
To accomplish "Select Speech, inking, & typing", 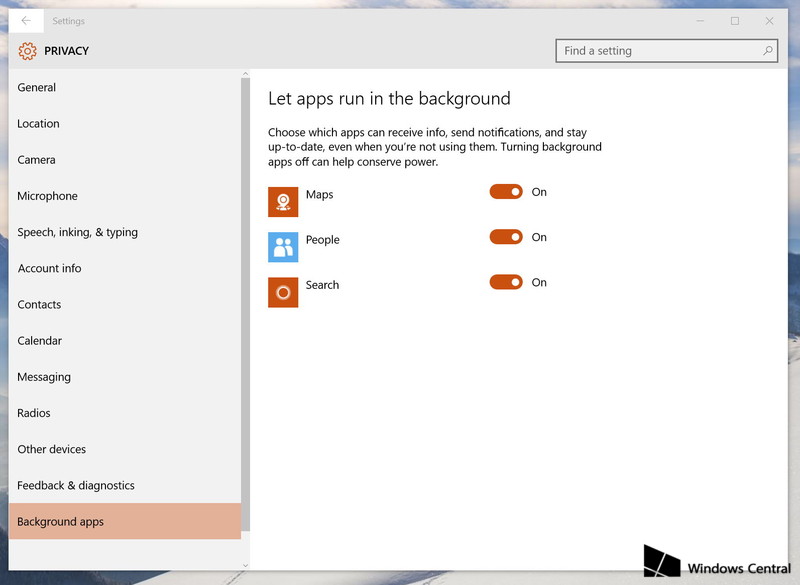I will tap(78, 233).
